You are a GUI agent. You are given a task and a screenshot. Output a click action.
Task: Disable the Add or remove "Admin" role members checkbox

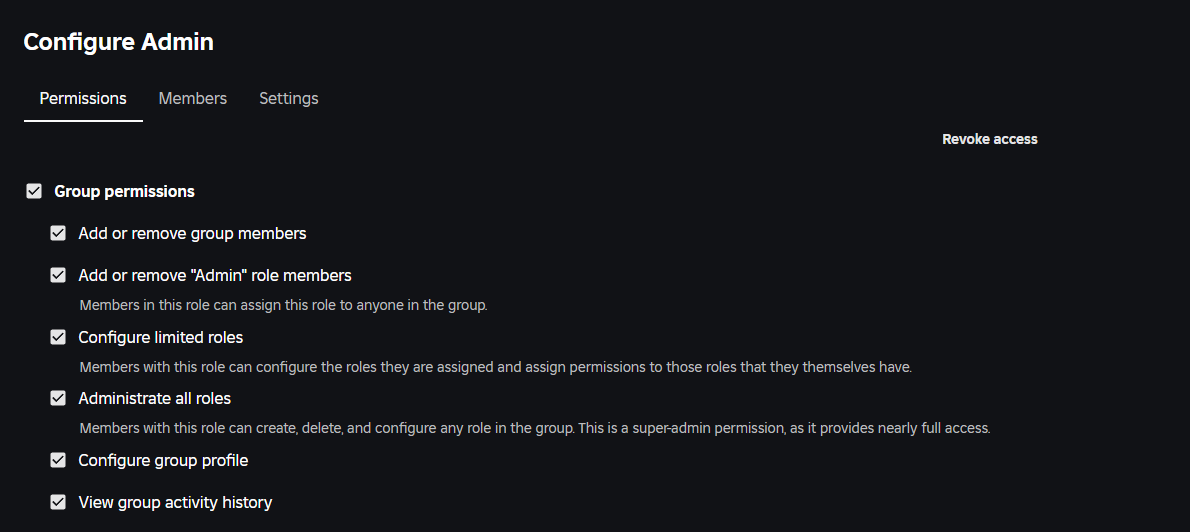click(x=58, y=275)
